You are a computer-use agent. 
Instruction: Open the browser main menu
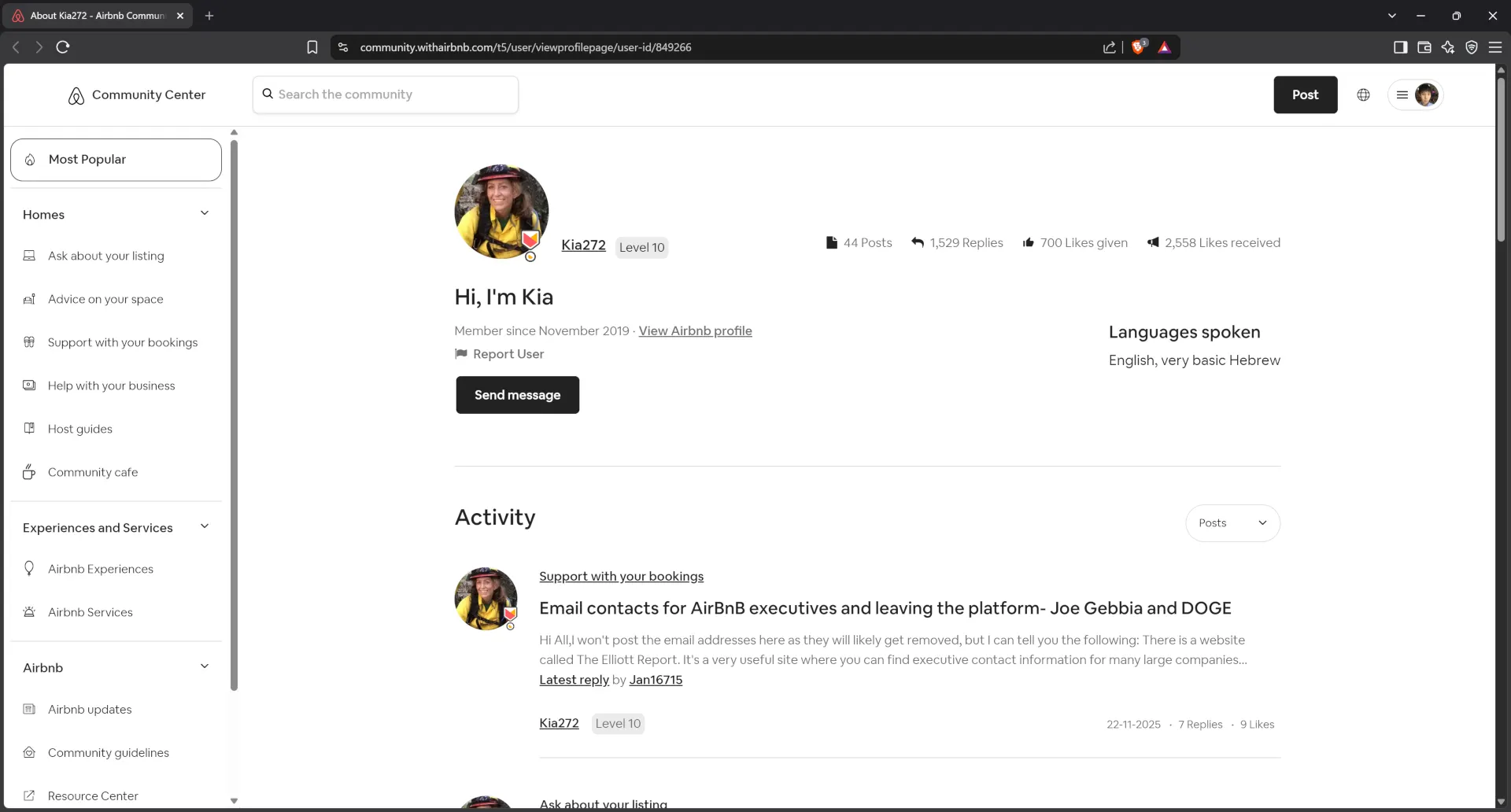click(x=1495, y=47)
